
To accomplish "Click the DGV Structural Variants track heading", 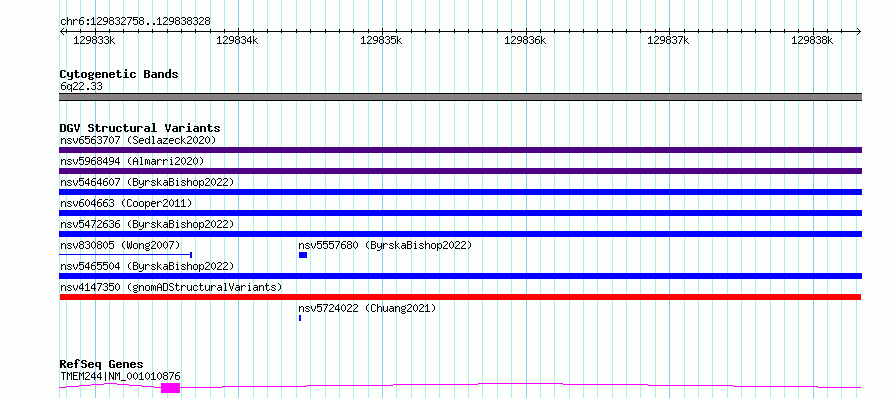I will [x=140, y=128].
